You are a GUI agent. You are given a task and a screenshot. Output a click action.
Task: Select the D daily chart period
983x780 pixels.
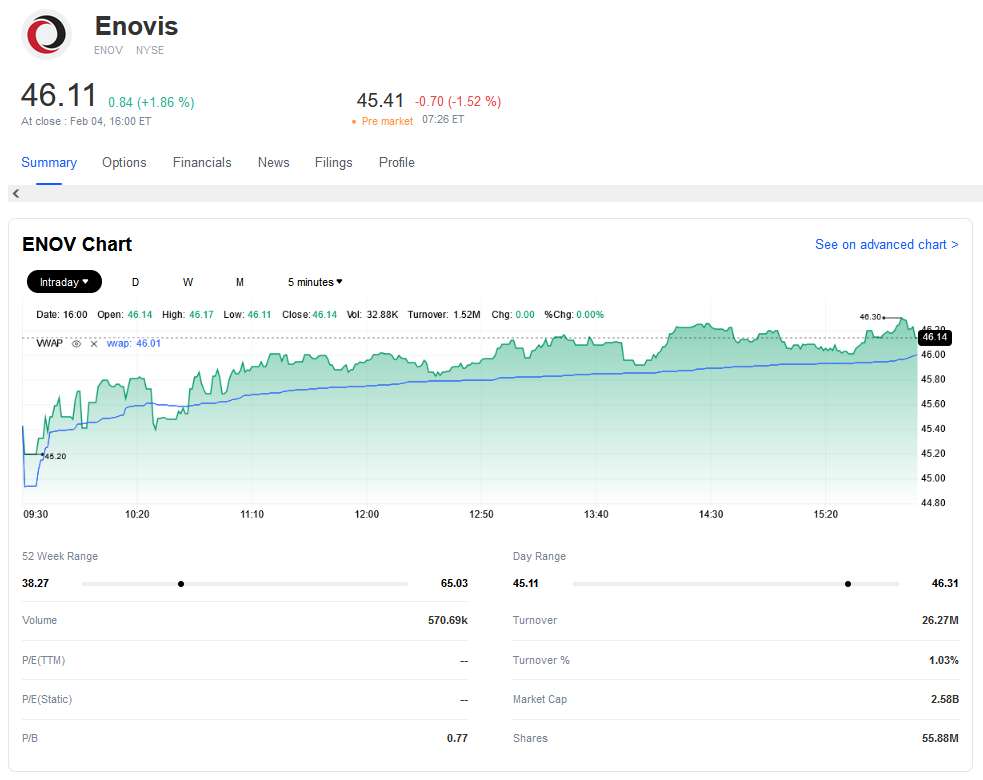136,282
